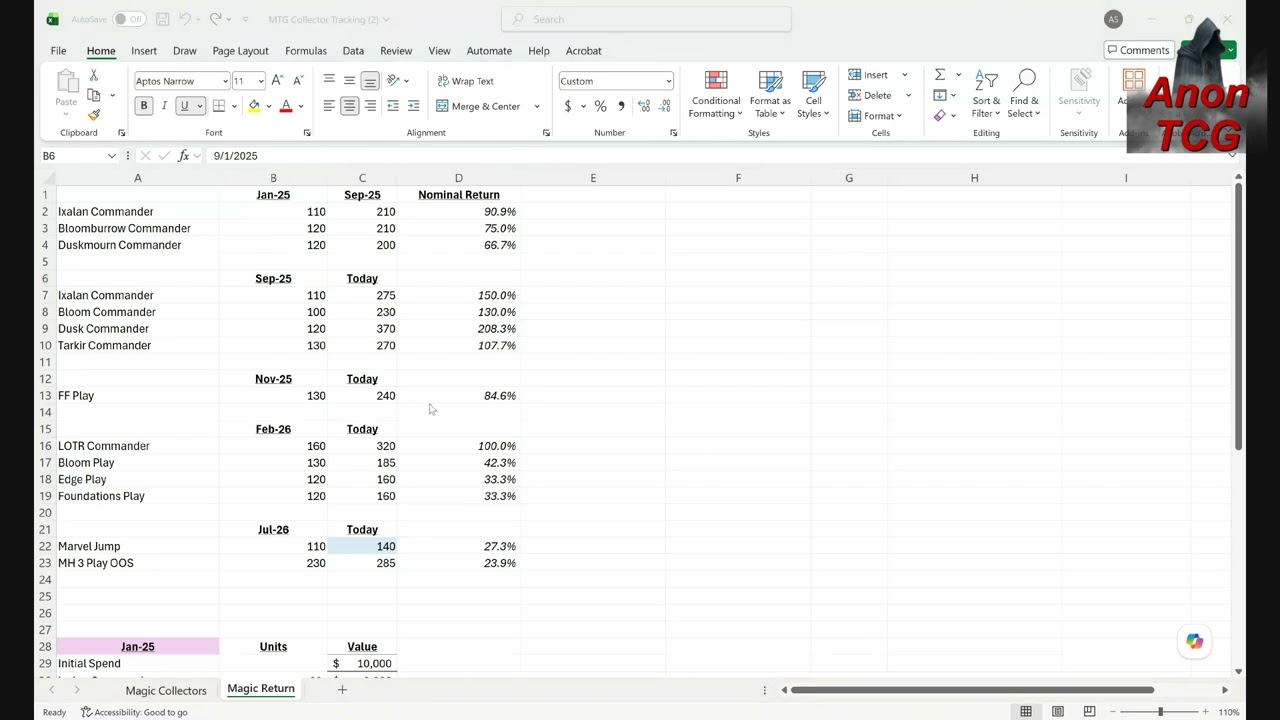Click Accounting Number Format dollar icon

[x=568, y=106]
